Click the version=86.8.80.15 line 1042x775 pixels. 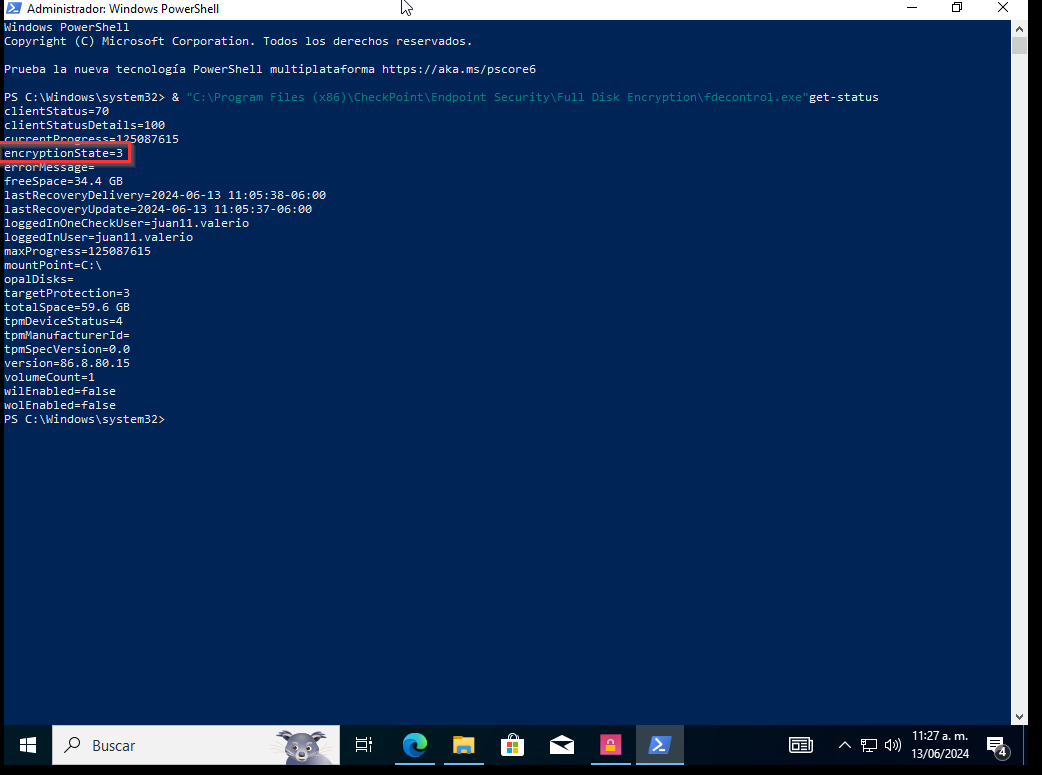66,363
